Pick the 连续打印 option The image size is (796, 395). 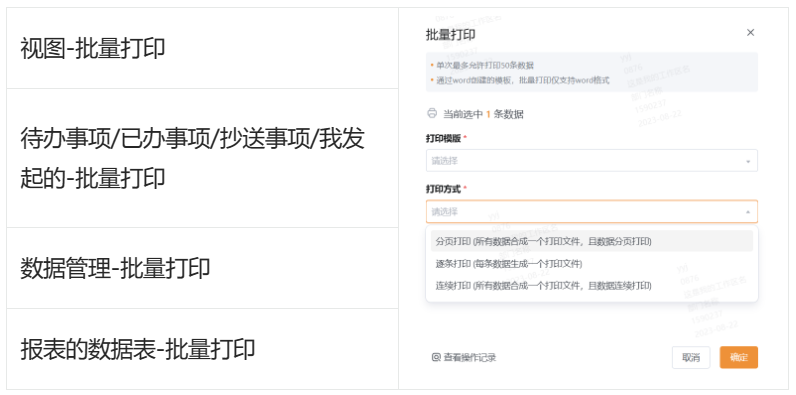point(591,285)
